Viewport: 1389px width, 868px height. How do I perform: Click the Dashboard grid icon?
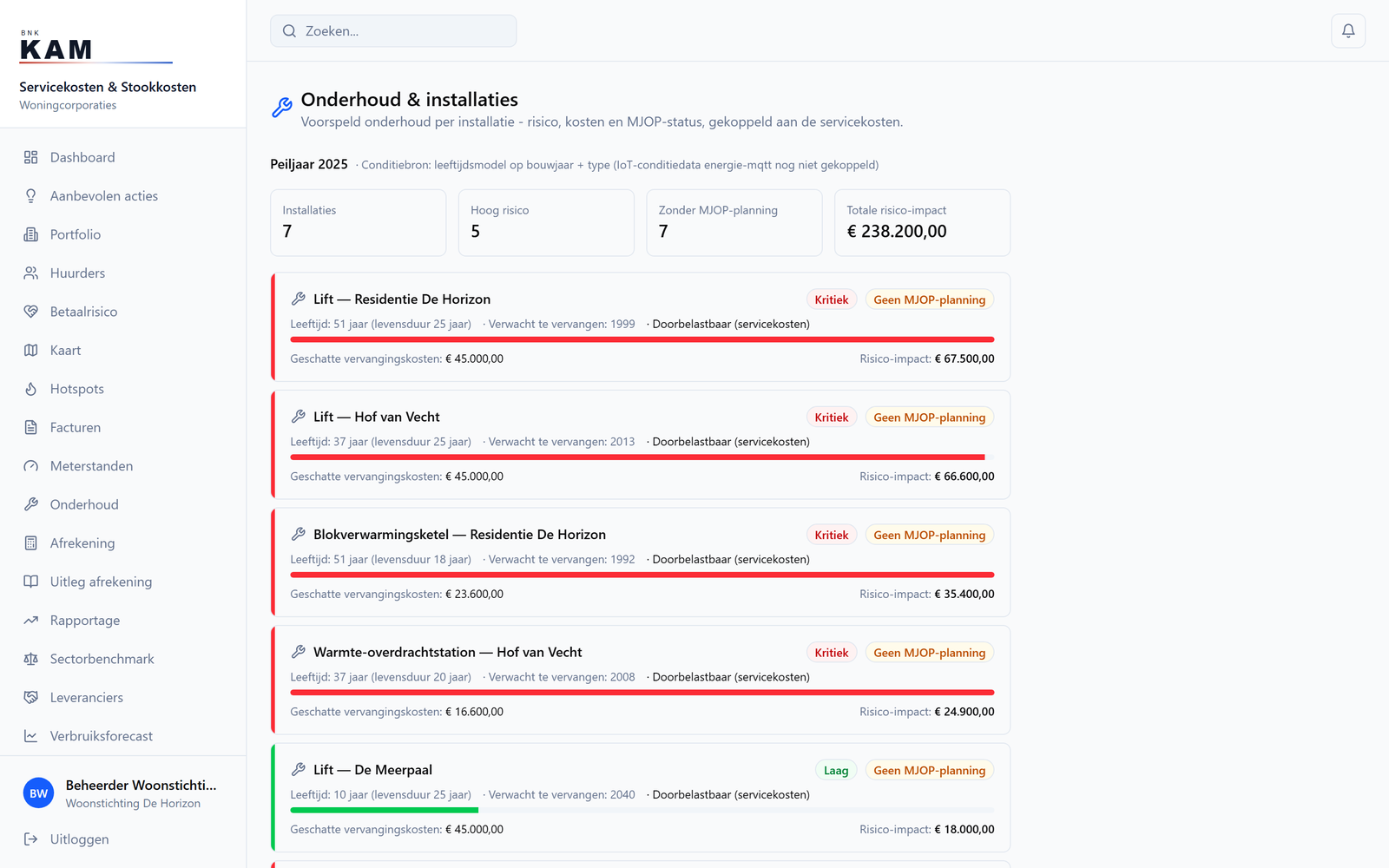click(x=31, y=157)
